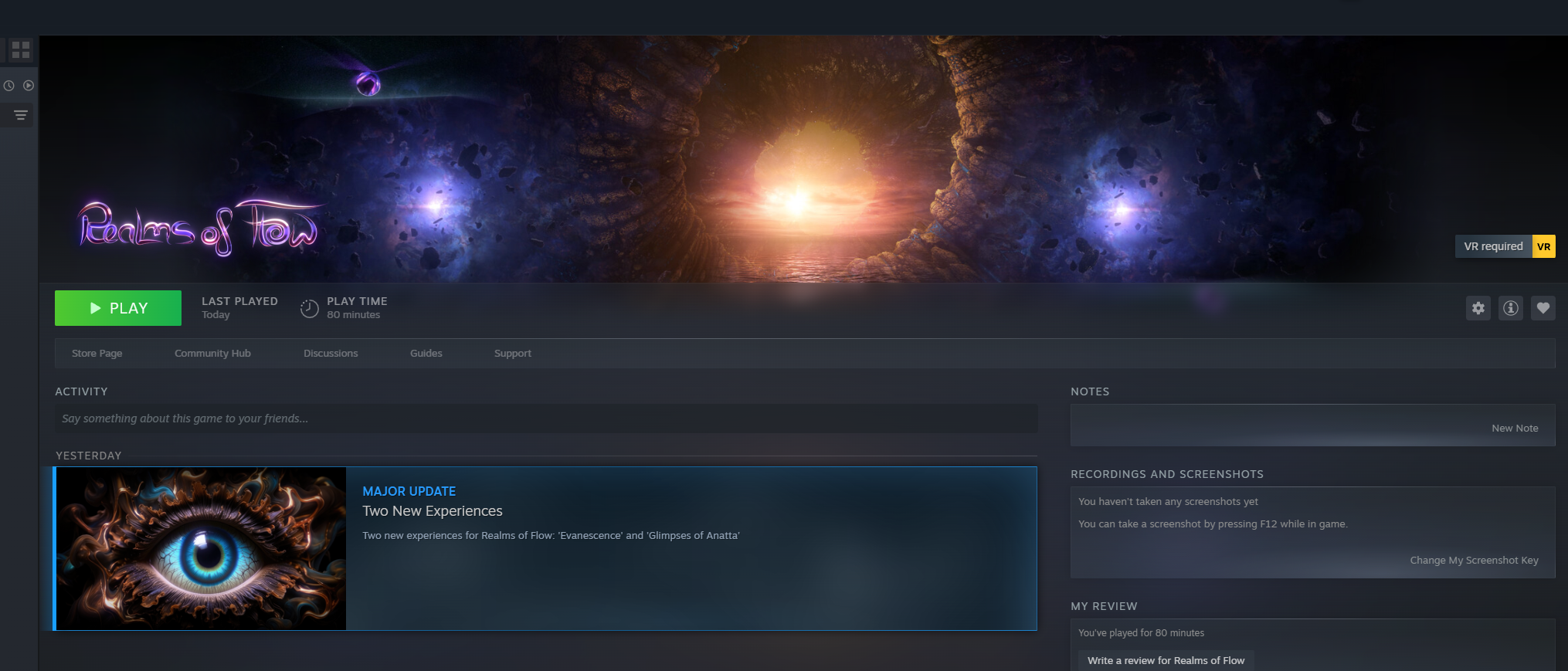Screen dimensions: 1568x671
Task: Open the library filter options icon
Action: click(x=21, y=115)
